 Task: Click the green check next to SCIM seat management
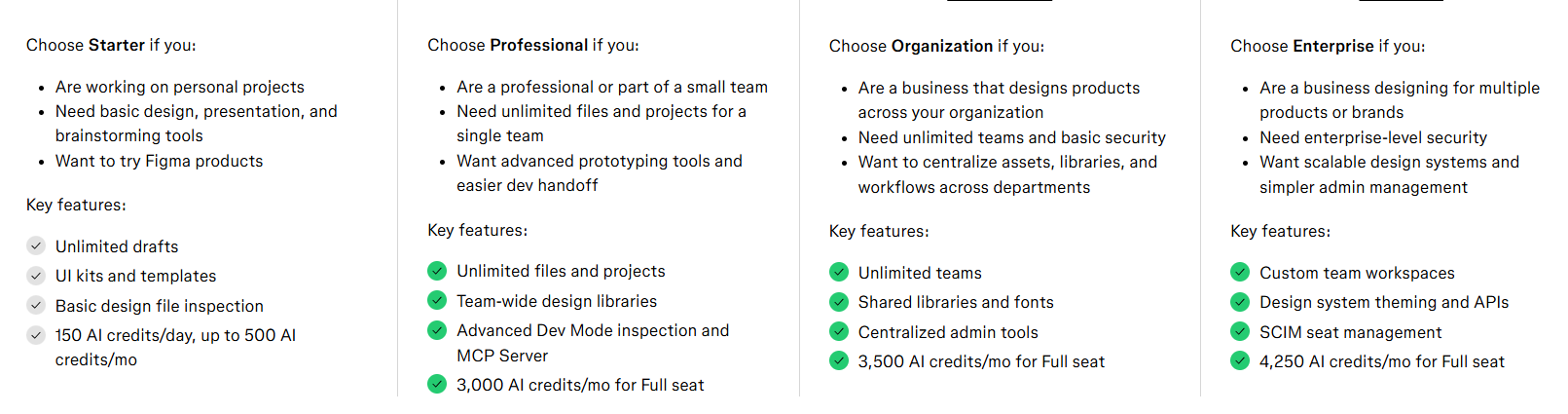point(1240,331)
